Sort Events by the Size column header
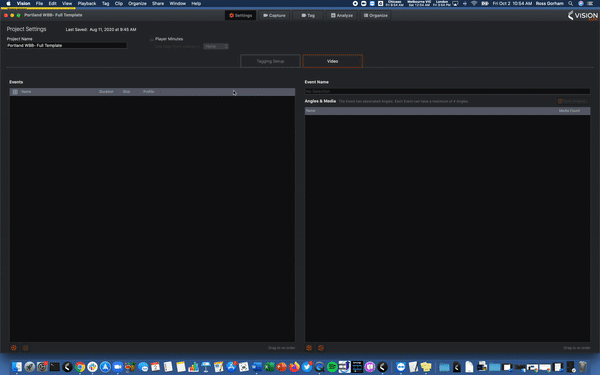The height and width of the screenshot is (375, 600). [126, 92]
